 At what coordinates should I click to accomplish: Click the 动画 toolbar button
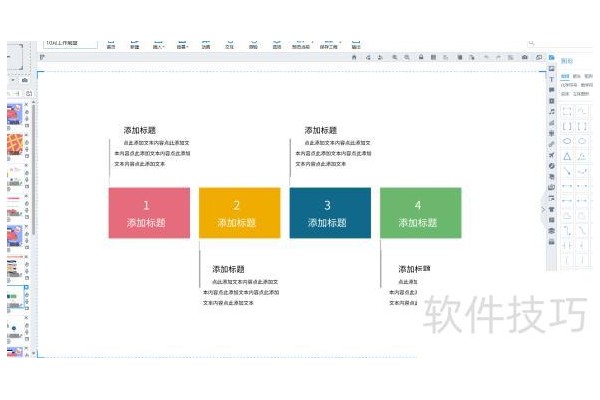[206, 44]
